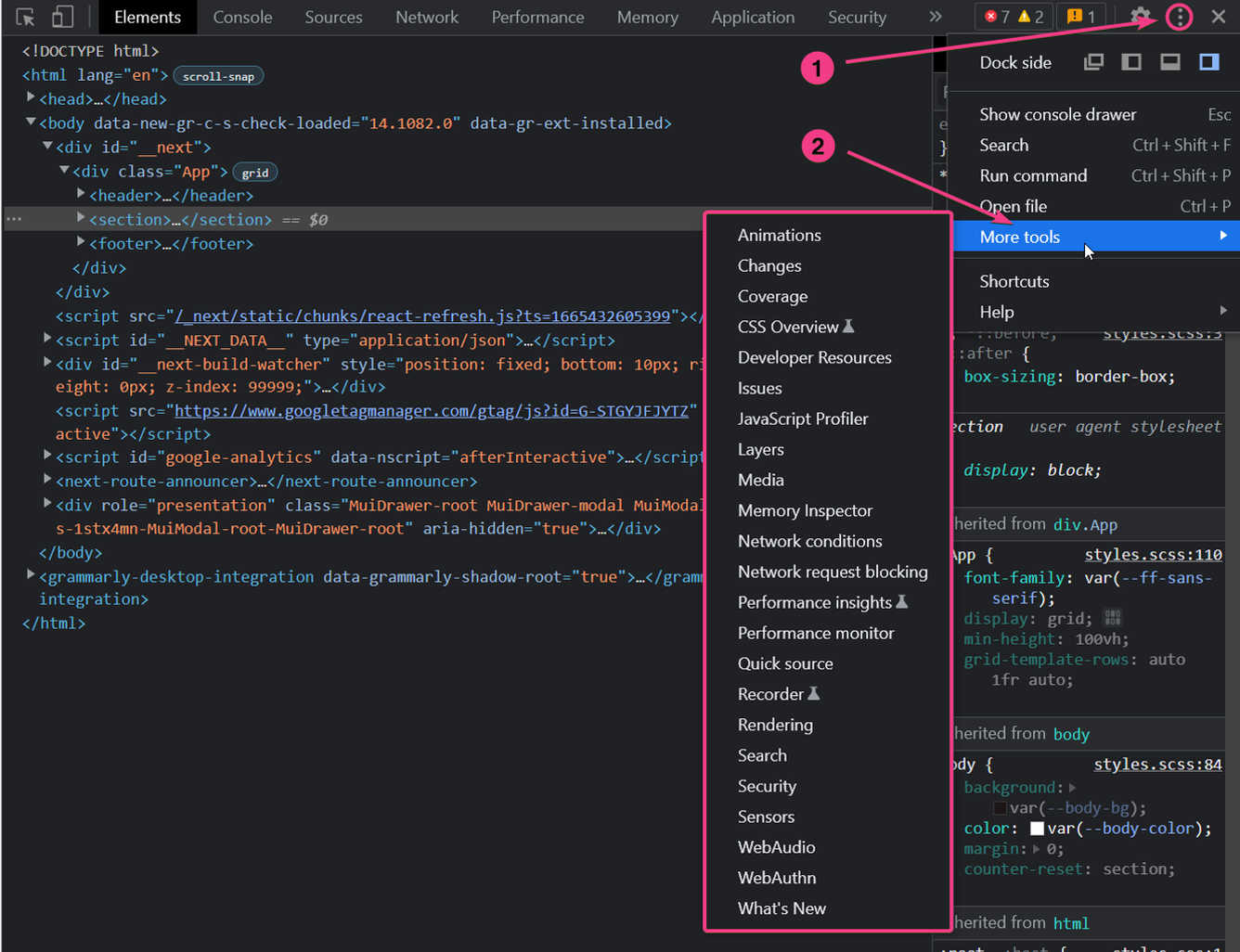
Task: Open Network conditions
Action: pos(828,541)
